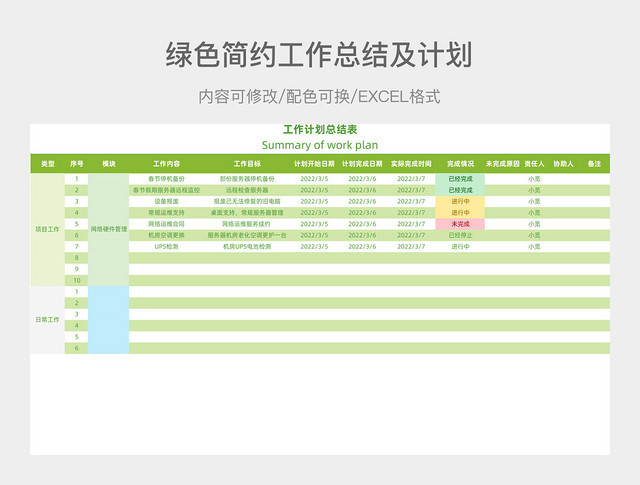The image size is (640, 485).
Task: Click actual finish 2022/3/7 in 网络运维合同 row
Action: (x=411, y=224)
